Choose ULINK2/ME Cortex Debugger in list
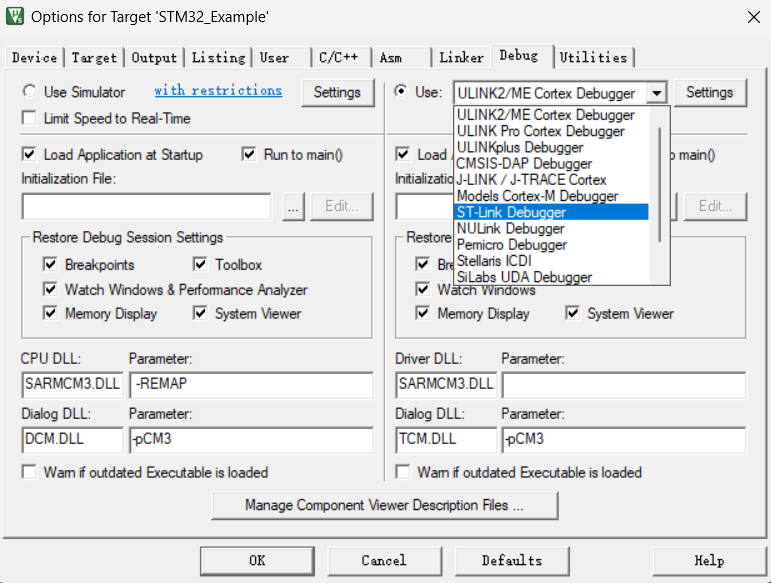This screenshot has width=771, height=583. click(x=551, y=115)
